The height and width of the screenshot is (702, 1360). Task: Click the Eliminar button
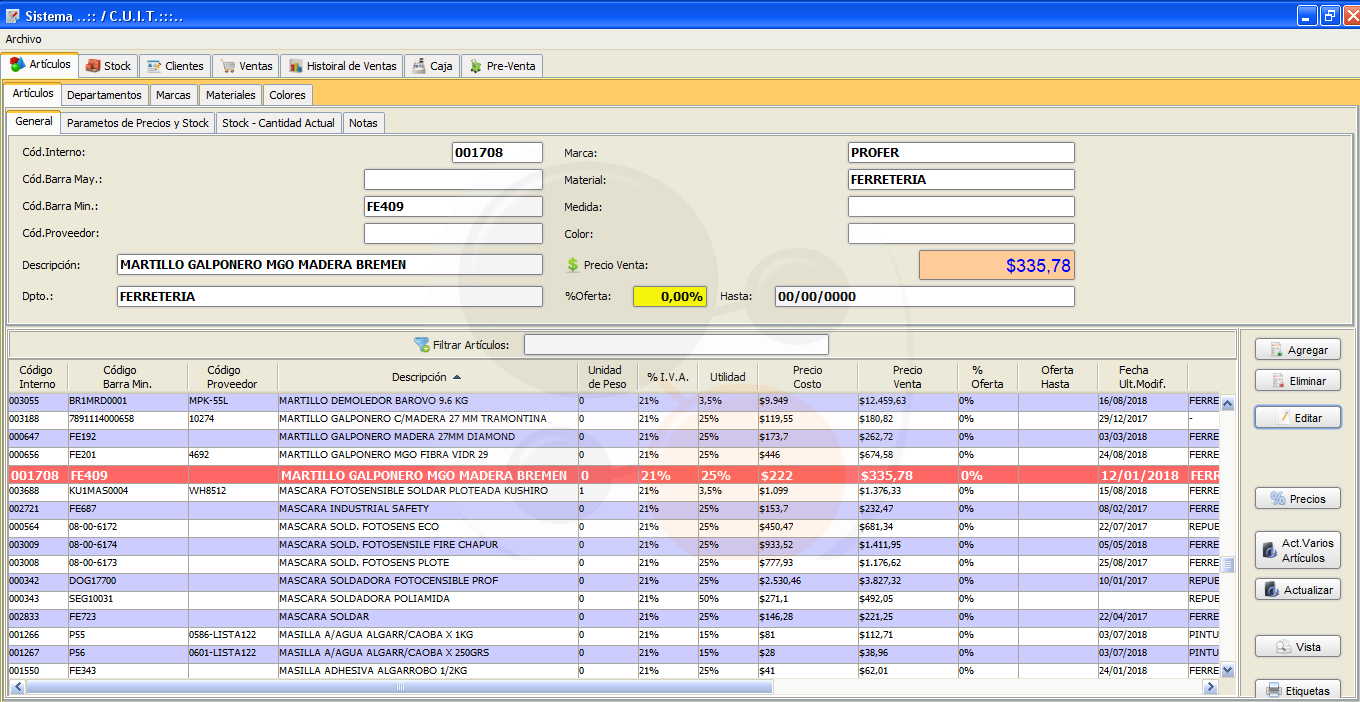coord(1298,381)
